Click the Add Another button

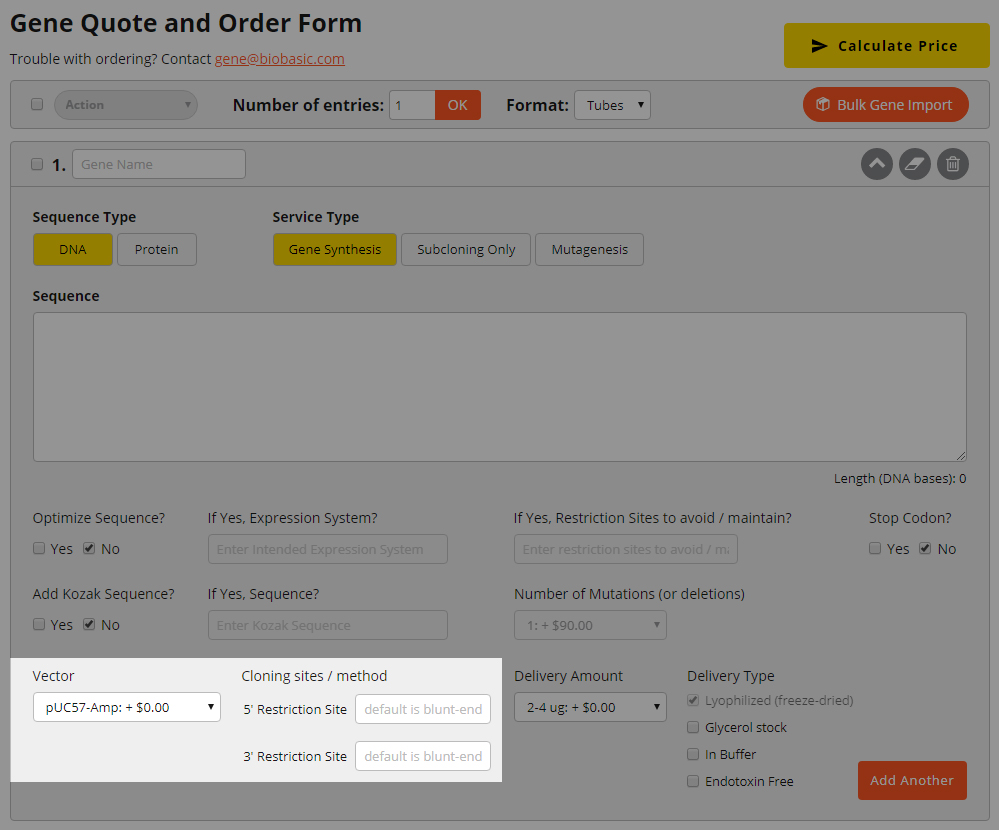(911, 780)
